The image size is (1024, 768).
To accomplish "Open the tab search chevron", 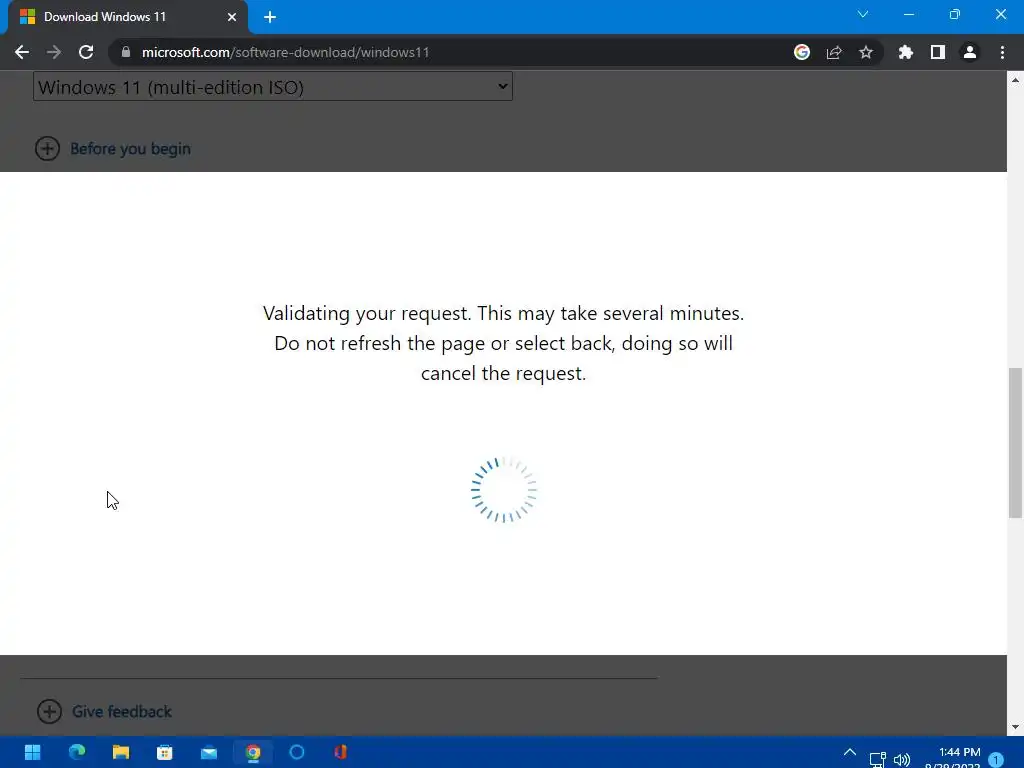I will point(863,14).
